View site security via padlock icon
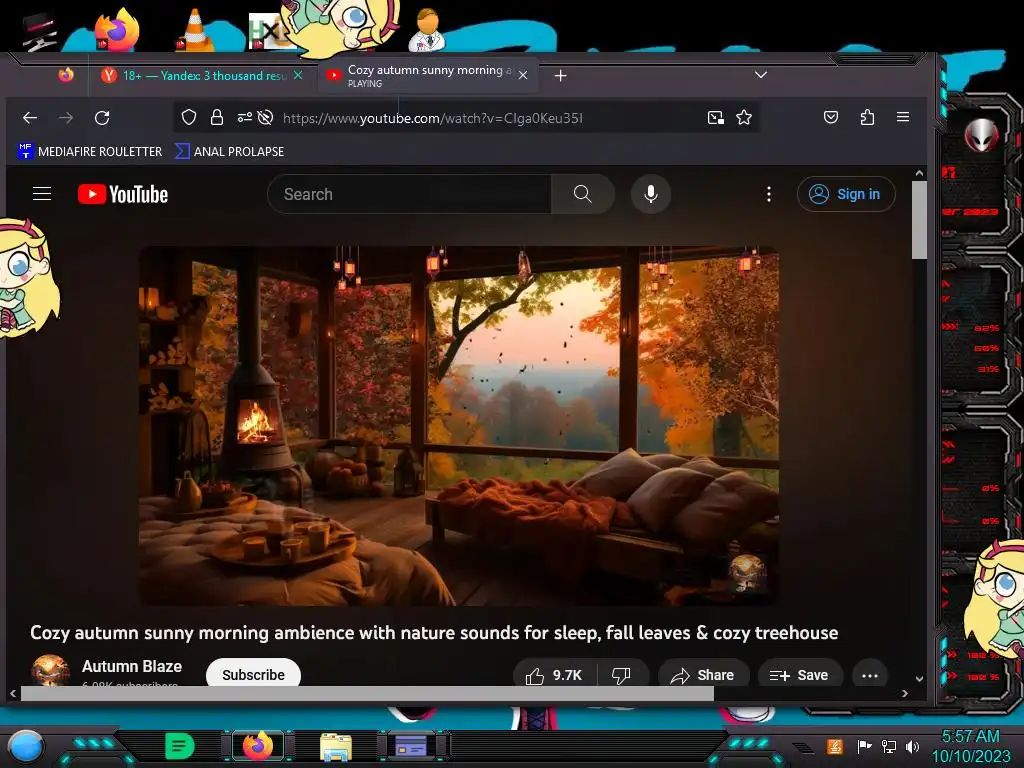The width and height of the screenshot is (1024, 768). click(217, 118)
